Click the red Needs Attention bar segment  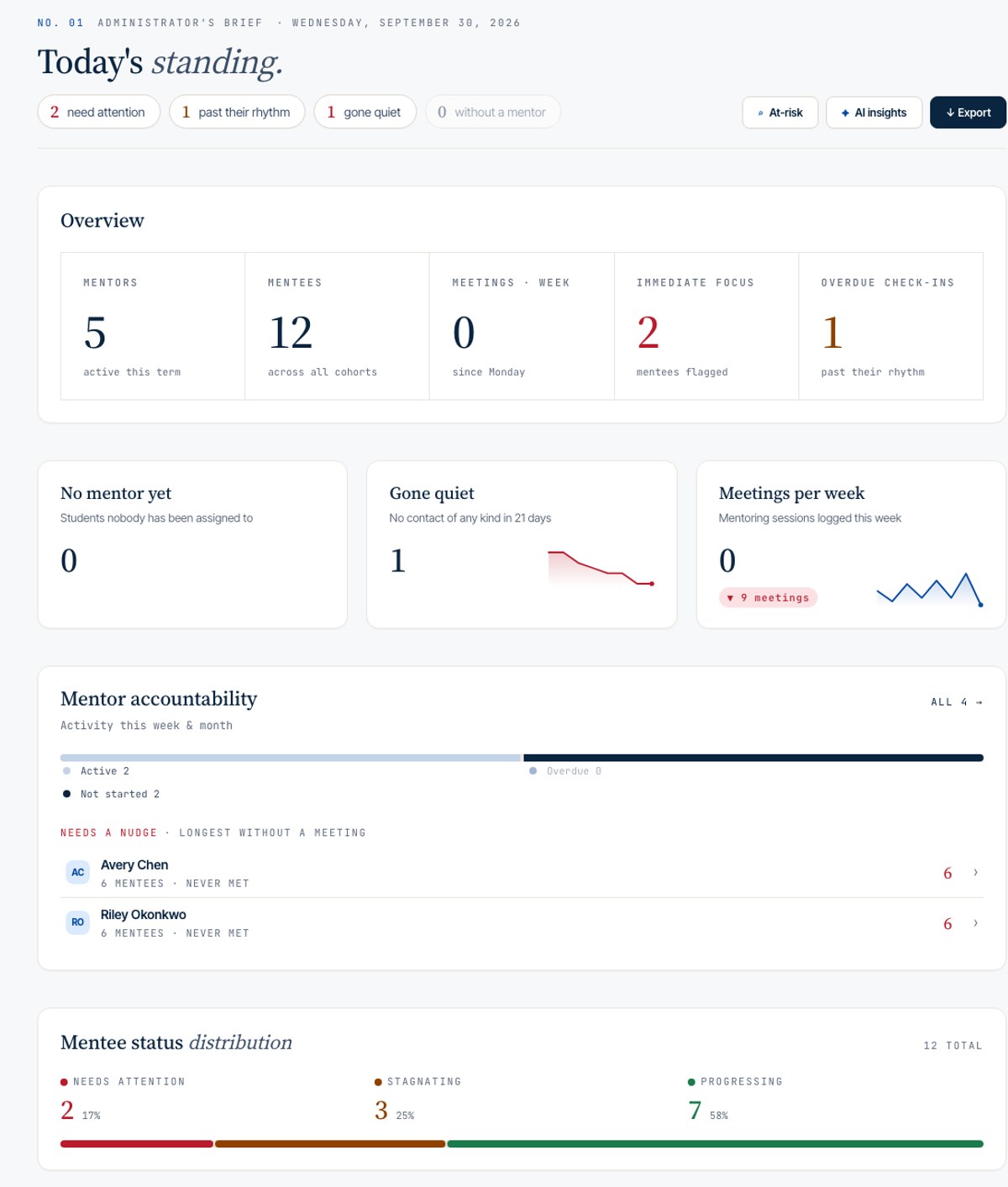click(x=137, y=1143)
